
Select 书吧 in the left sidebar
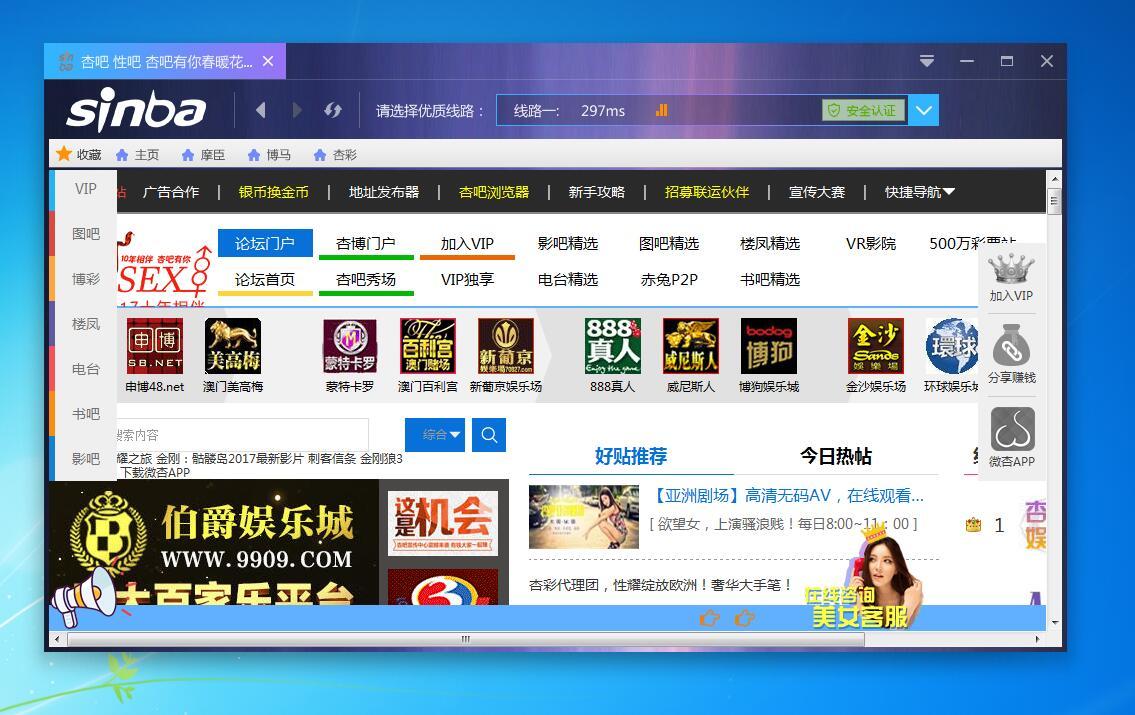click(x=85, y=413)
